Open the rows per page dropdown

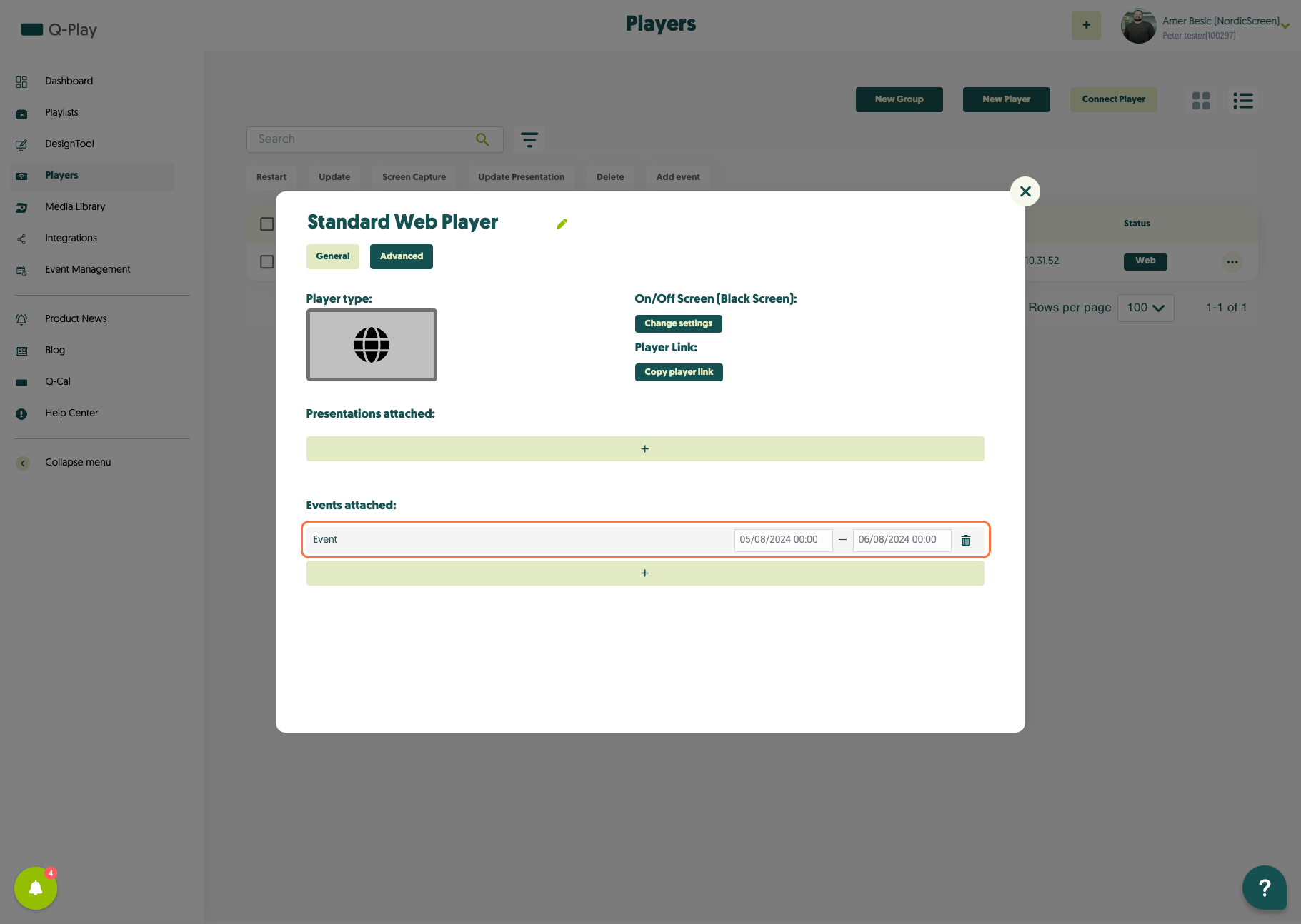(1145, 308)
